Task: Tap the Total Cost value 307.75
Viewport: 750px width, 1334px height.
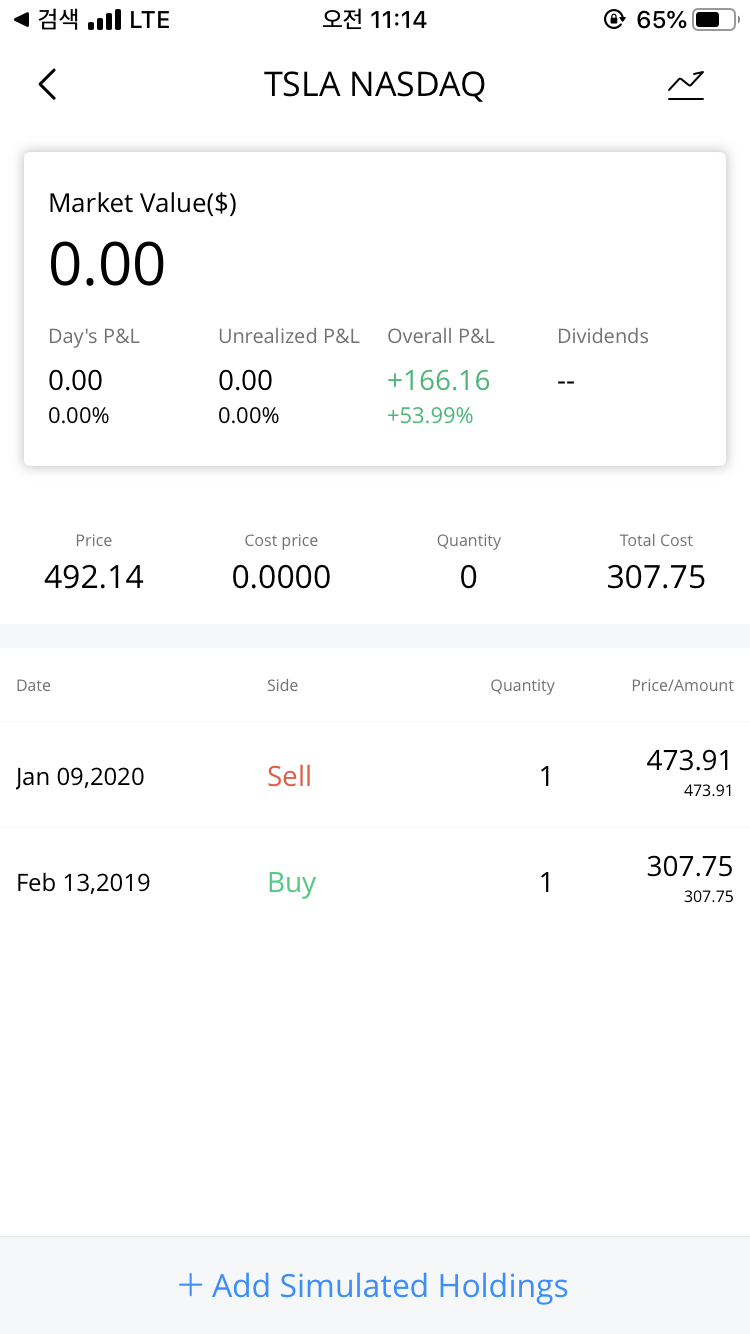Action: click(x=656, y=577)
